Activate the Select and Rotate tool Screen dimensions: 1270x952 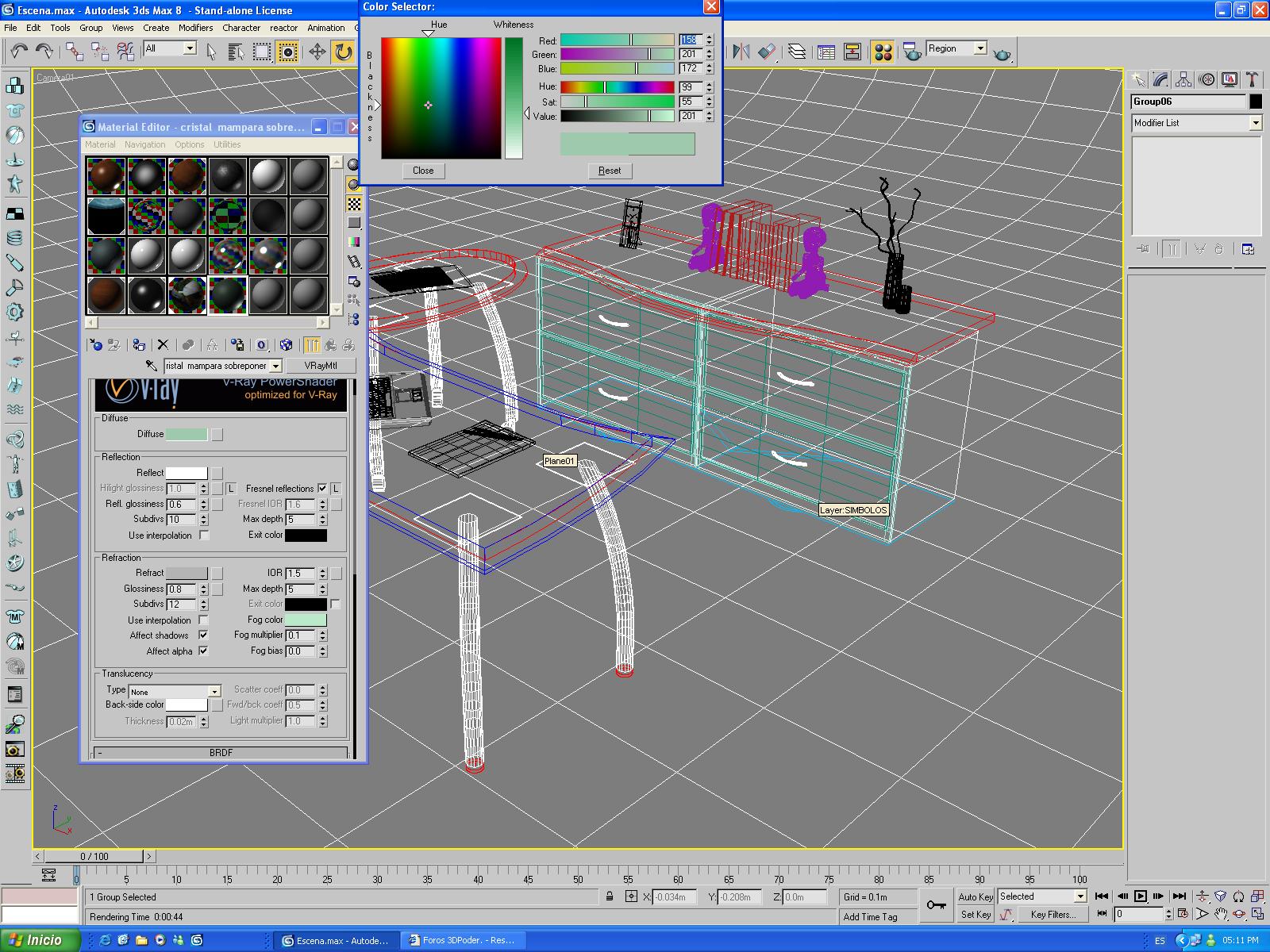point(343,52)
